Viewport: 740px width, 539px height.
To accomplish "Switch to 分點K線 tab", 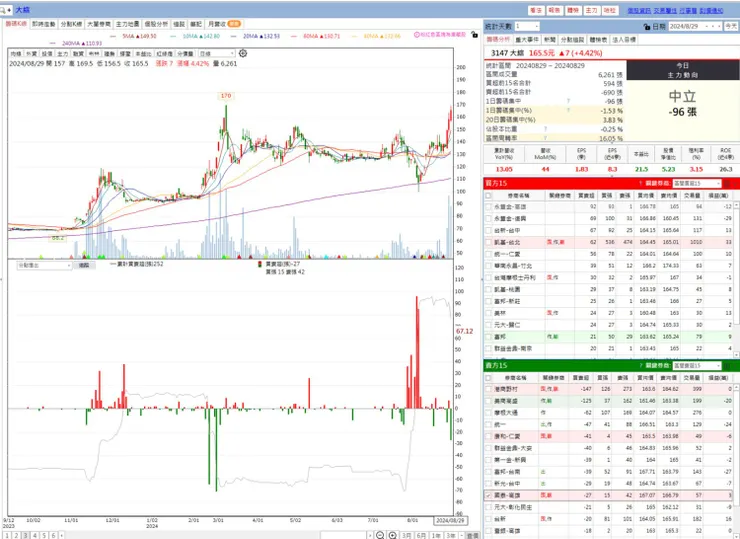I will click(x=72, y=24).
